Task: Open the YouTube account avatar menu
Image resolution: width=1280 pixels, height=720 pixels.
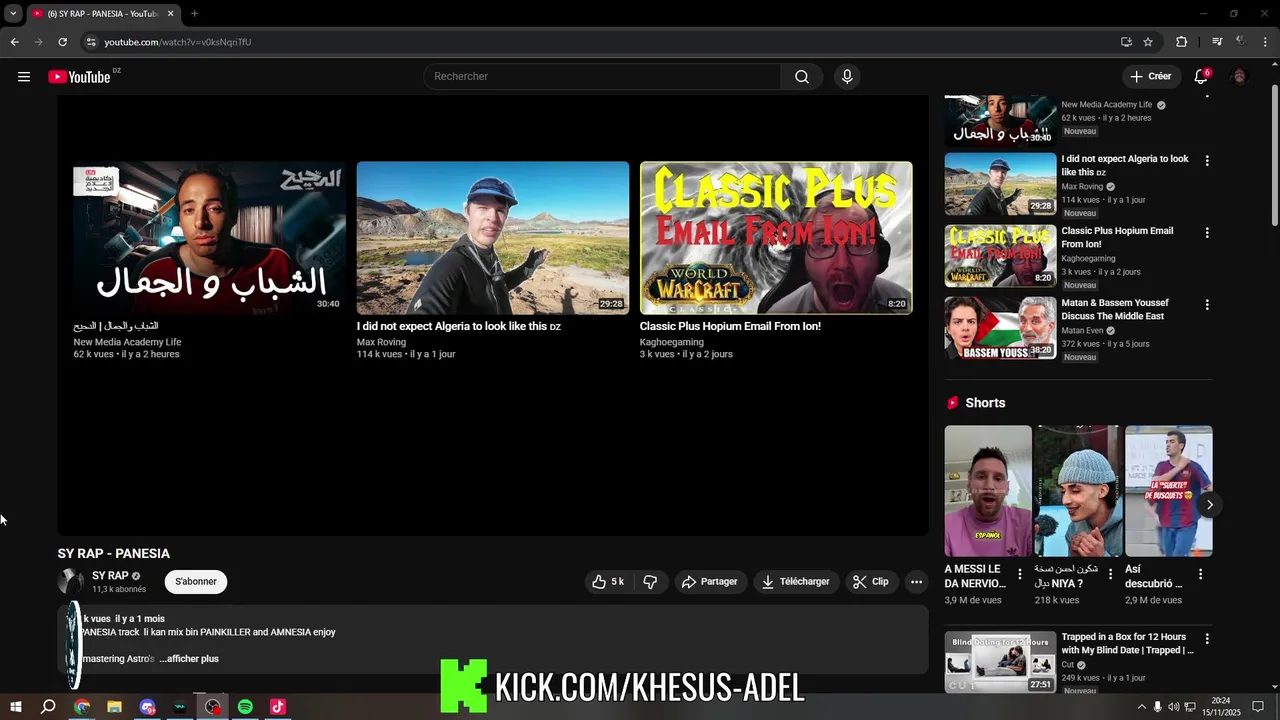Action: (1240, 77)
